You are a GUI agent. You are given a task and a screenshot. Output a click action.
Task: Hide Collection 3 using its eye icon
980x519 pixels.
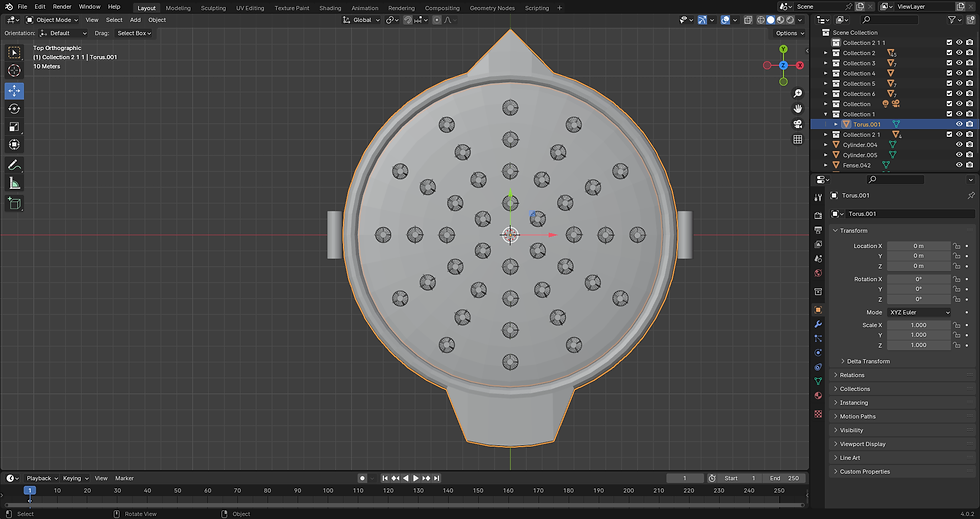coord(958,63)
